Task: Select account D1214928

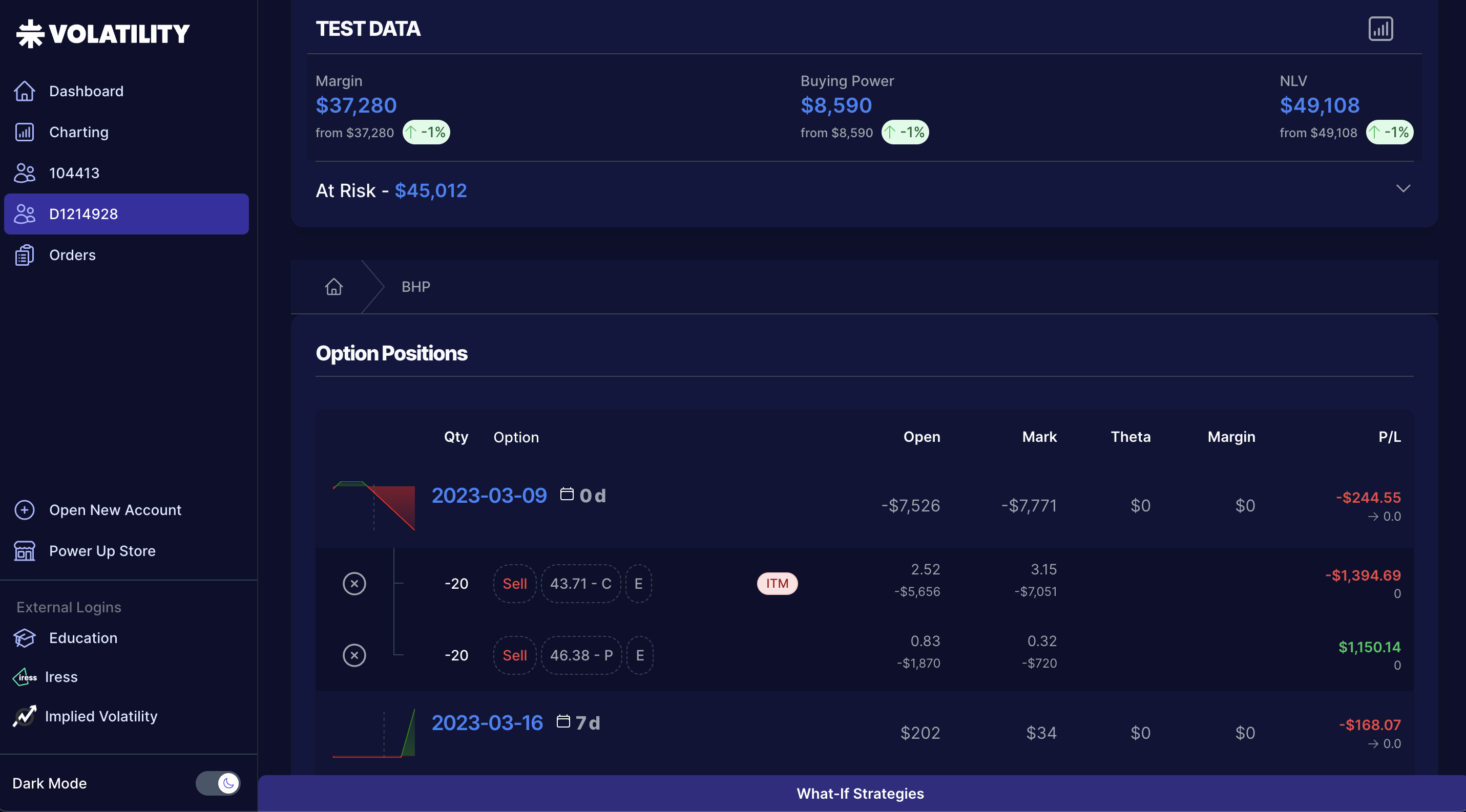Action: tap(127, 214)
